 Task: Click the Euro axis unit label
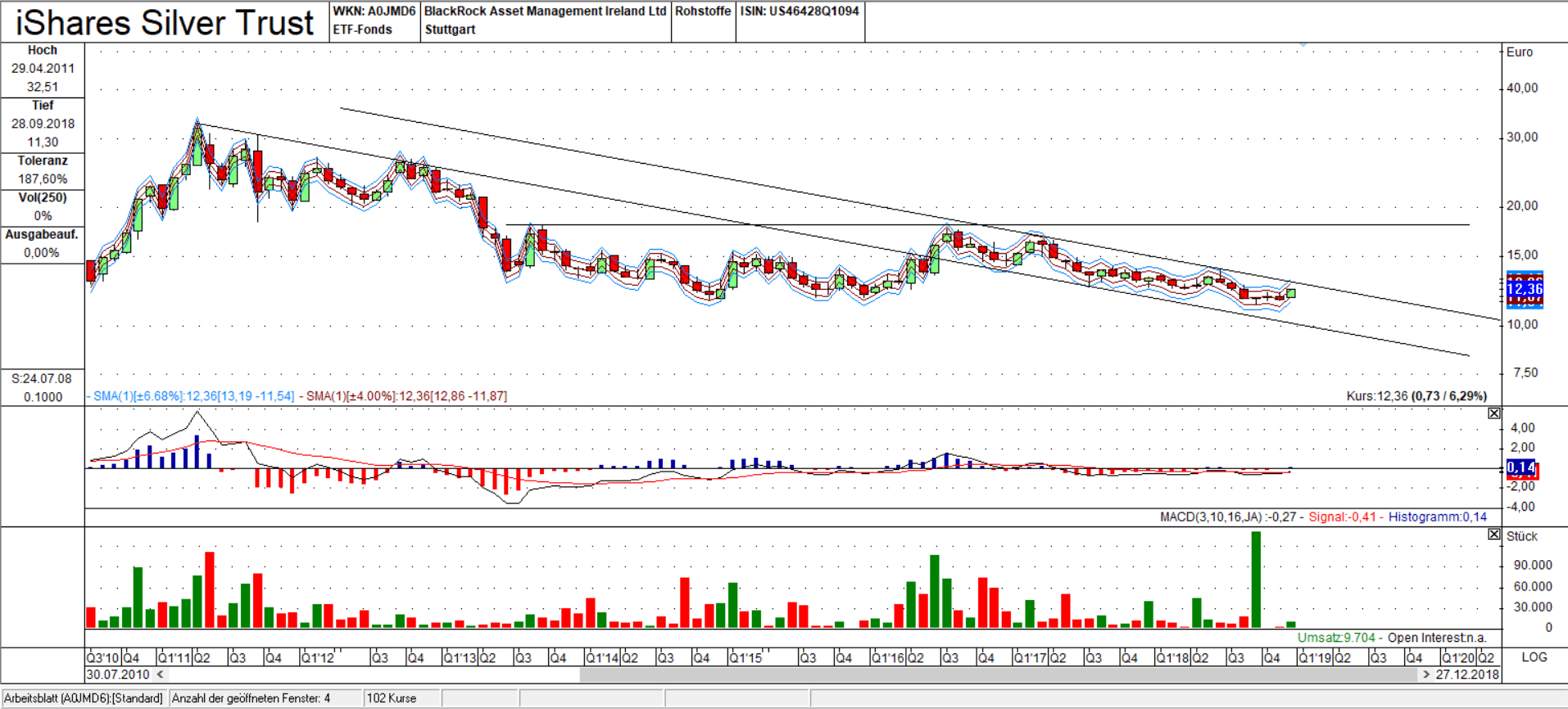click(1520, 52)
